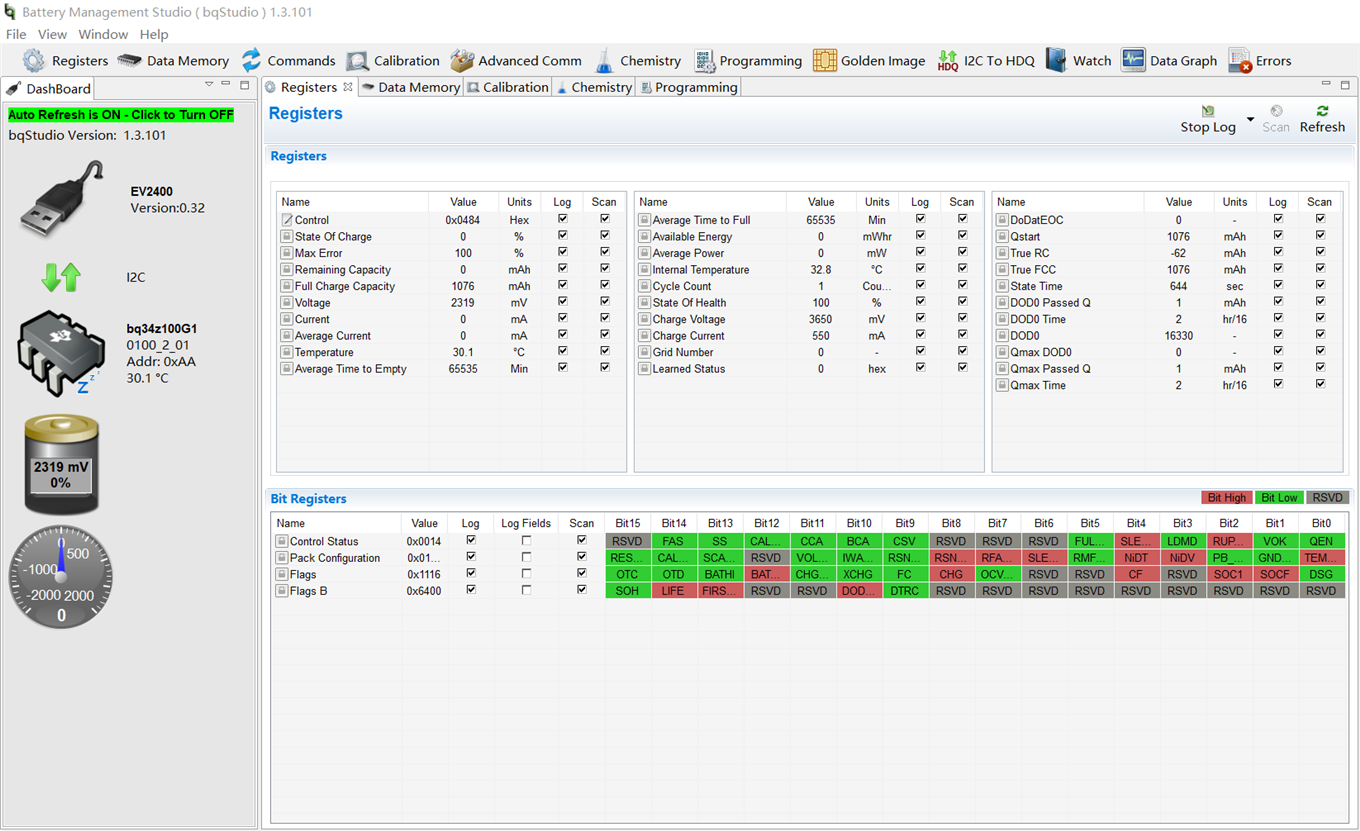Click the EV2400 USB adapter icon
This screenshot has width=1360, height=831.
coord(62,199)
